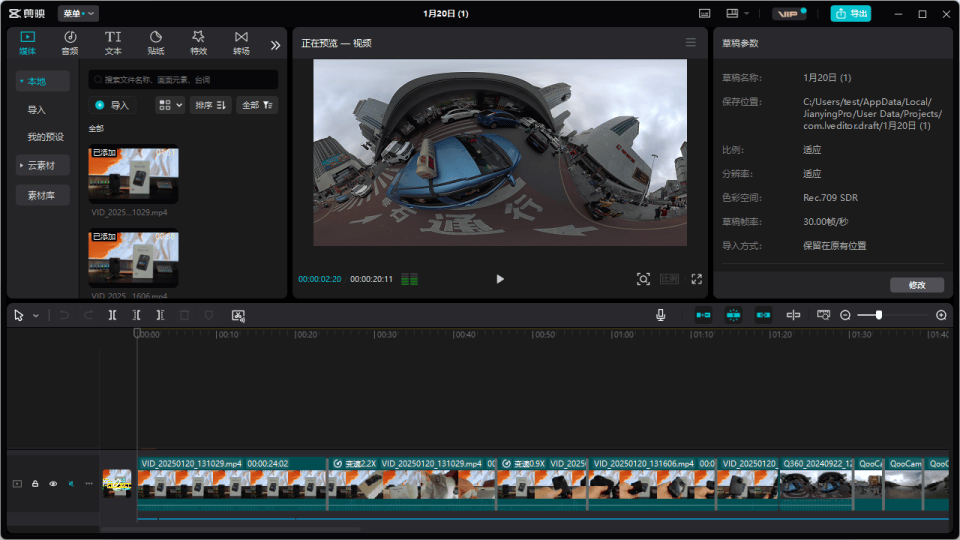Open the 贴纸 (Stickers) panel

click(x=156, y=42)
